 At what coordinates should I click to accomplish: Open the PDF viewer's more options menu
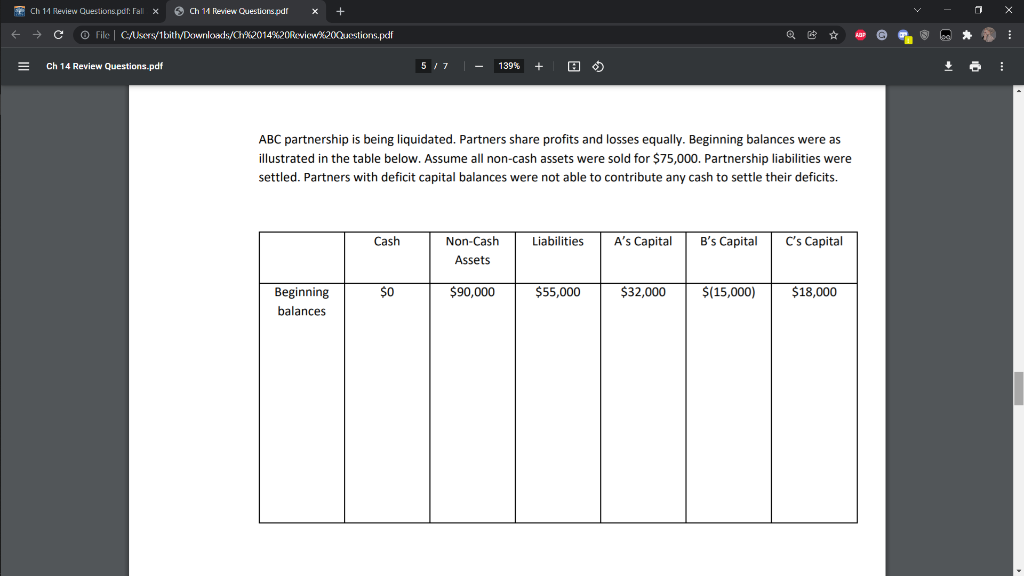[1002, 66]
